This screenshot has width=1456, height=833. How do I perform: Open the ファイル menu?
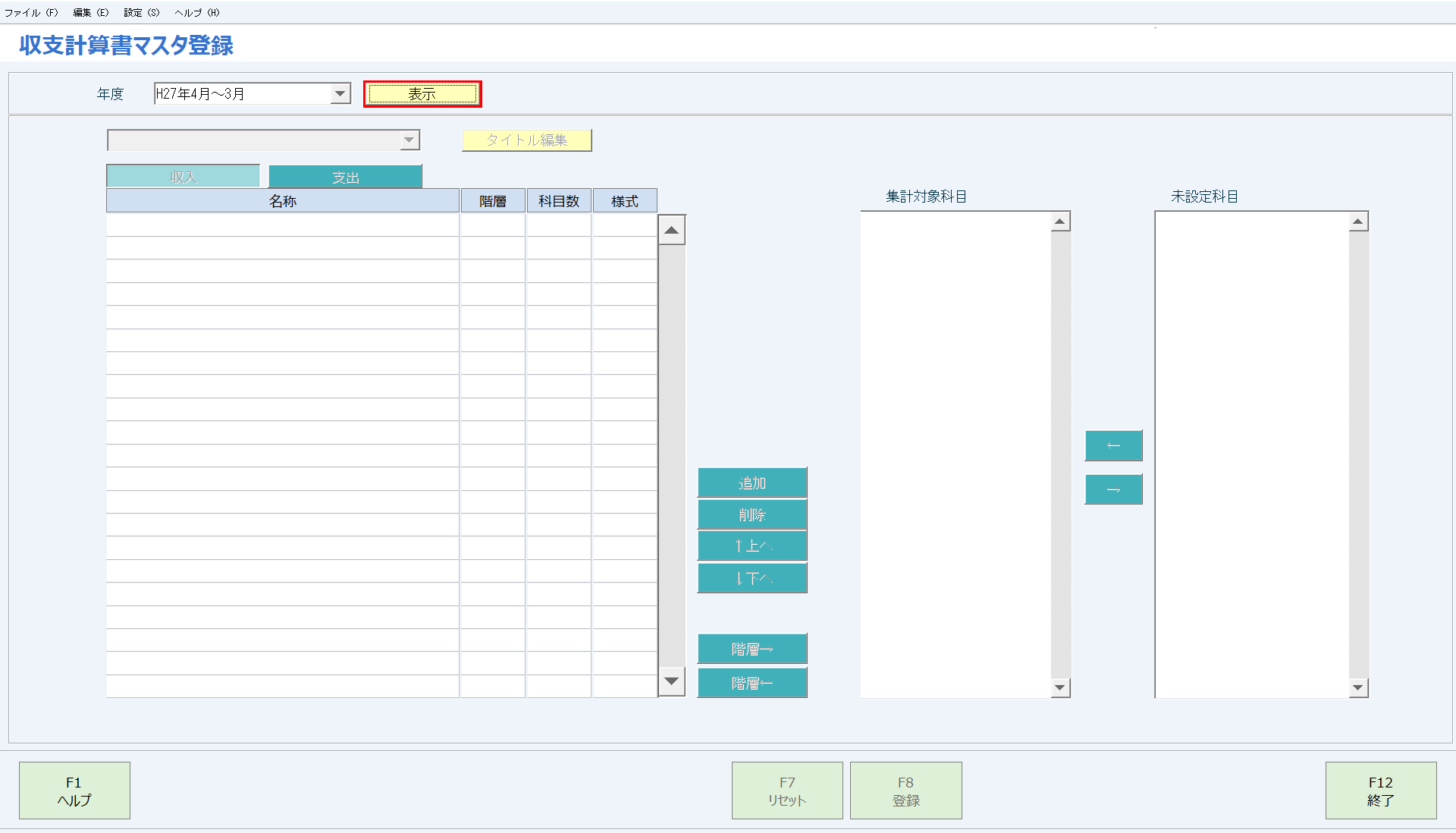[x=30, y=12]
